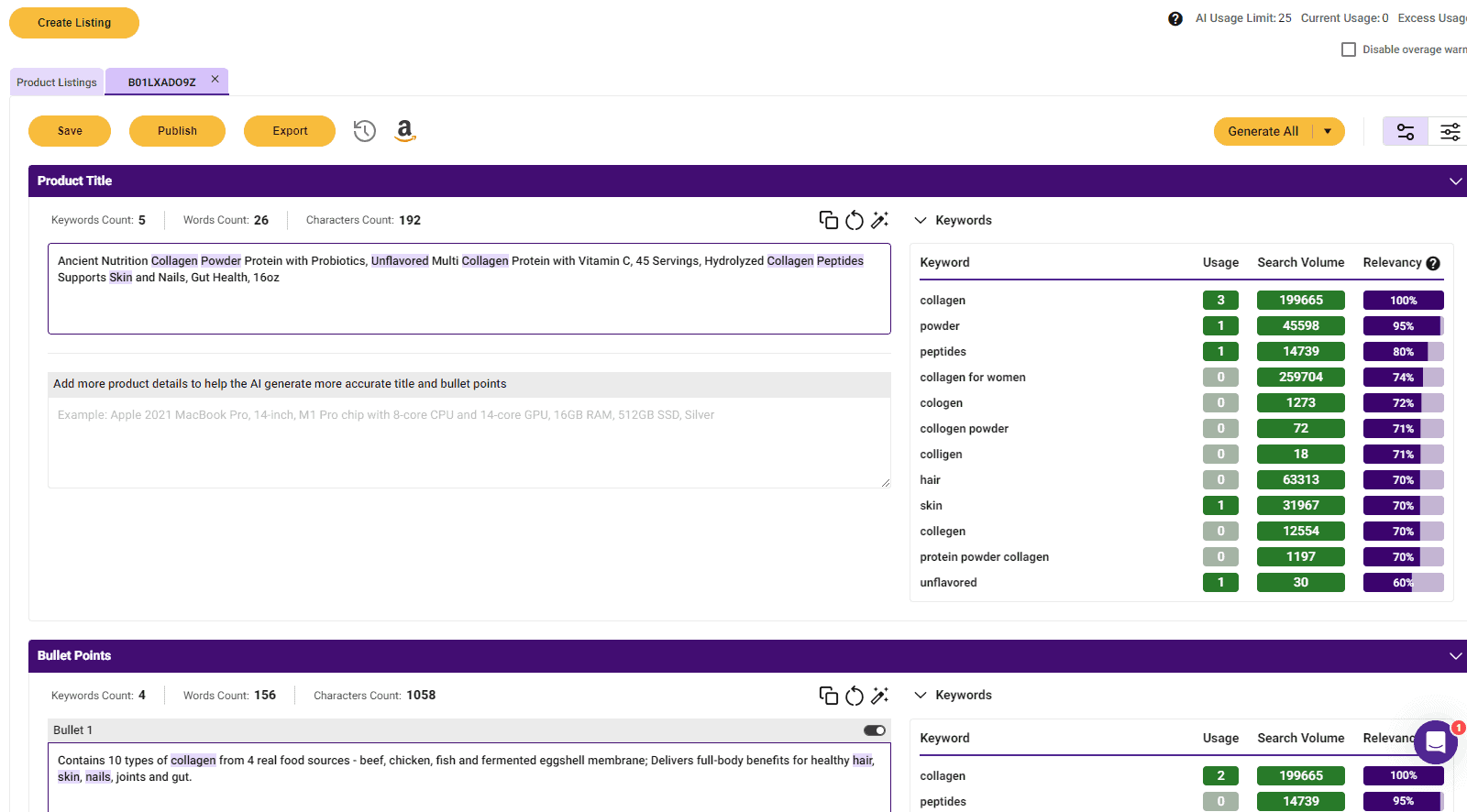Click the 100% relevancy bar for collagen

point(1403,301)
